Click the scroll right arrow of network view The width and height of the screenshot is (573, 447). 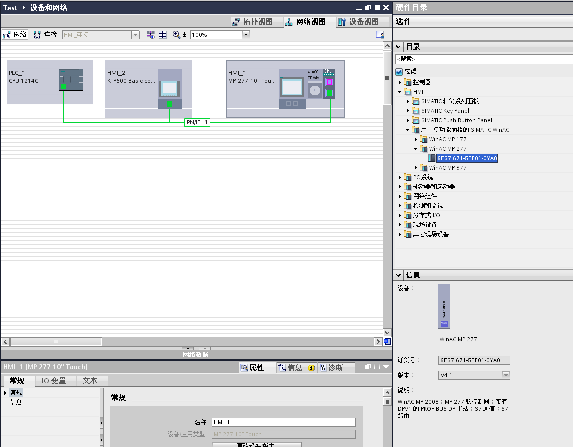coord(378,342)
